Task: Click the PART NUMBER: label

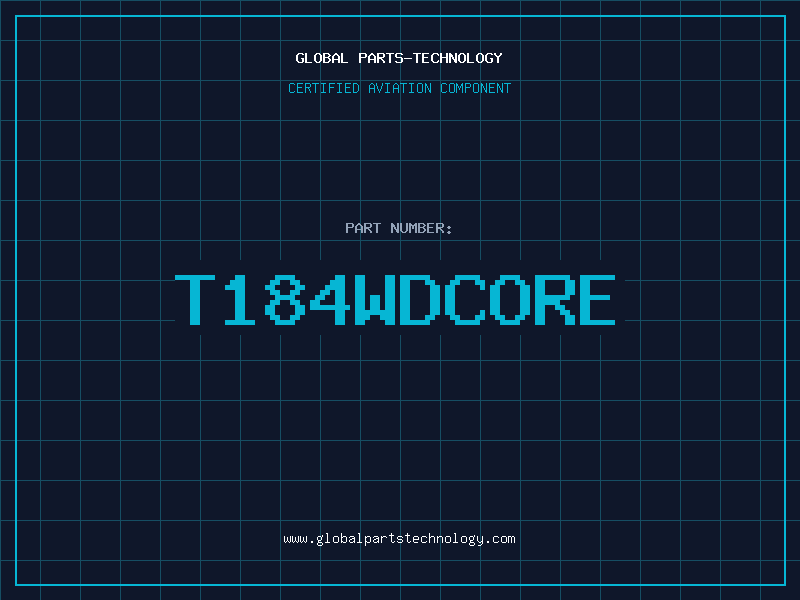Action: (x=399, y=229)
